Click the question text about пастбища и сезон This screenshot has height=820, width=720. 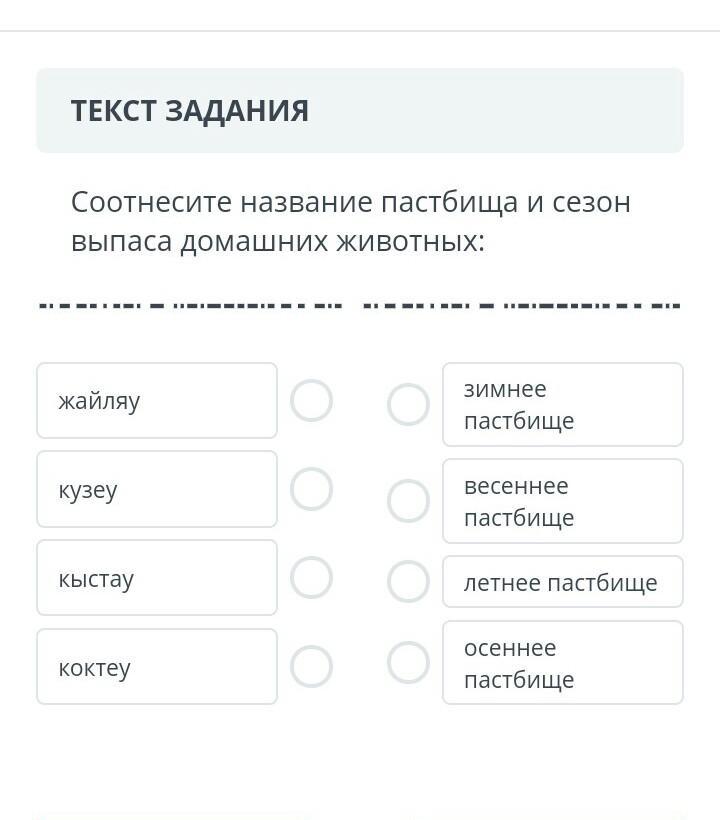351,221
